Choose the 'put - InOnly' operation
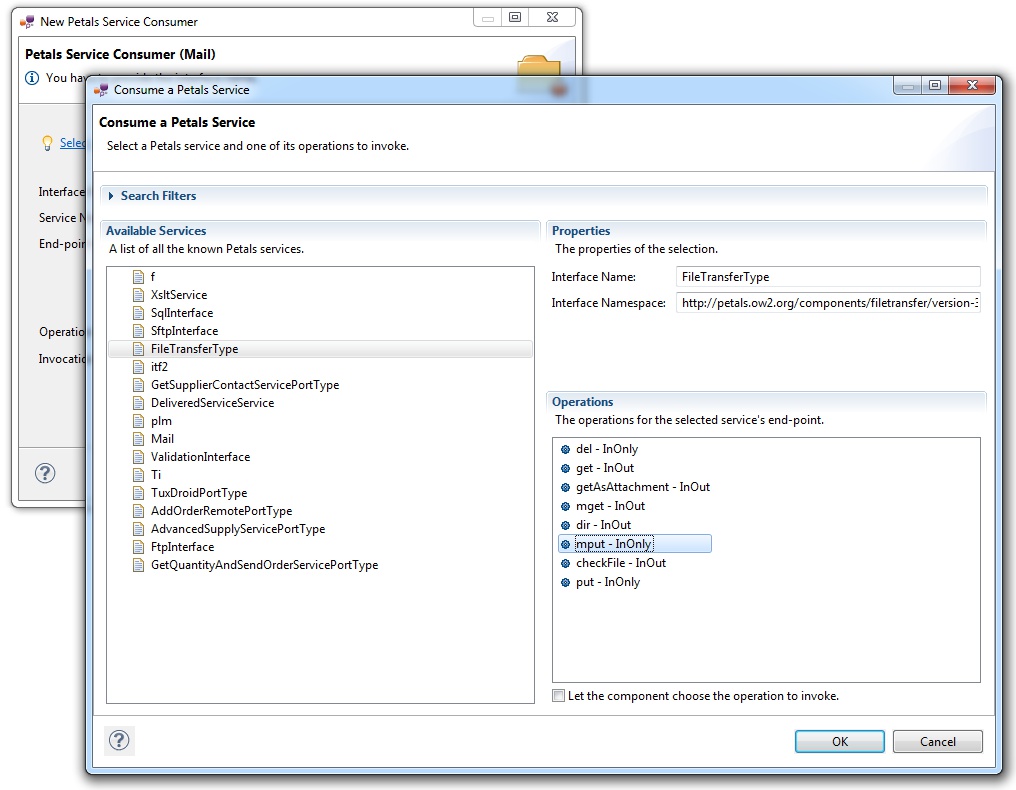Screen dimensions: 1016x790 (607, 582)
